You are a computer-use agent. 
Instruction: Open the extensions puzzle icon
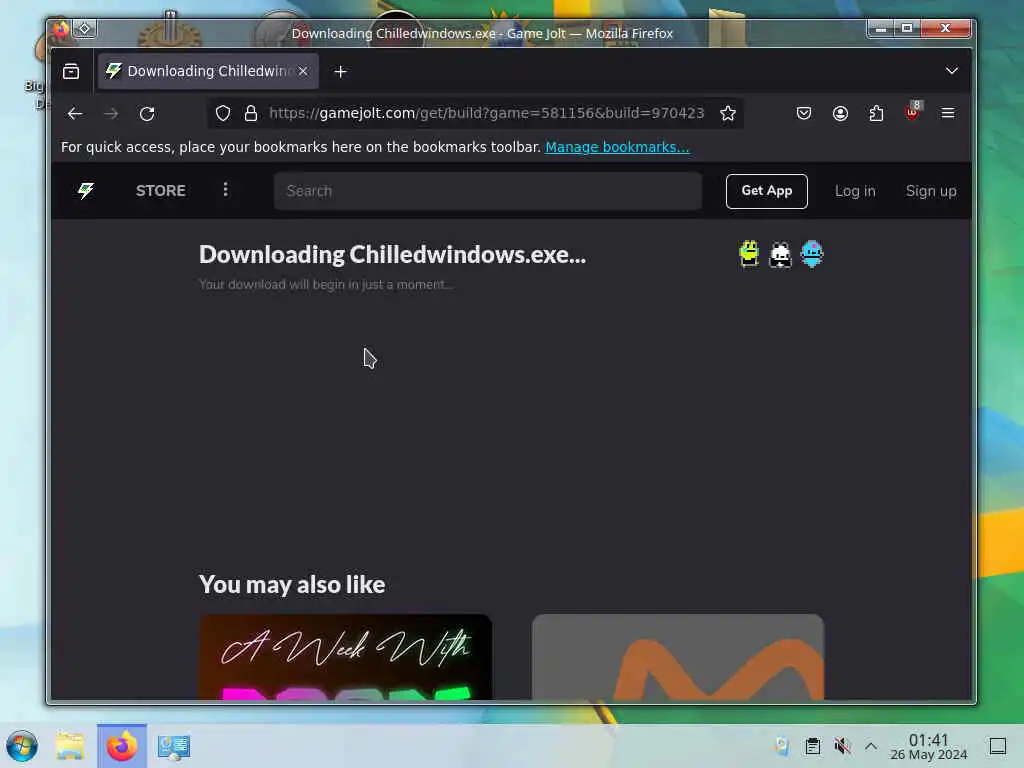pyautogui.click(x=876, y=114)
